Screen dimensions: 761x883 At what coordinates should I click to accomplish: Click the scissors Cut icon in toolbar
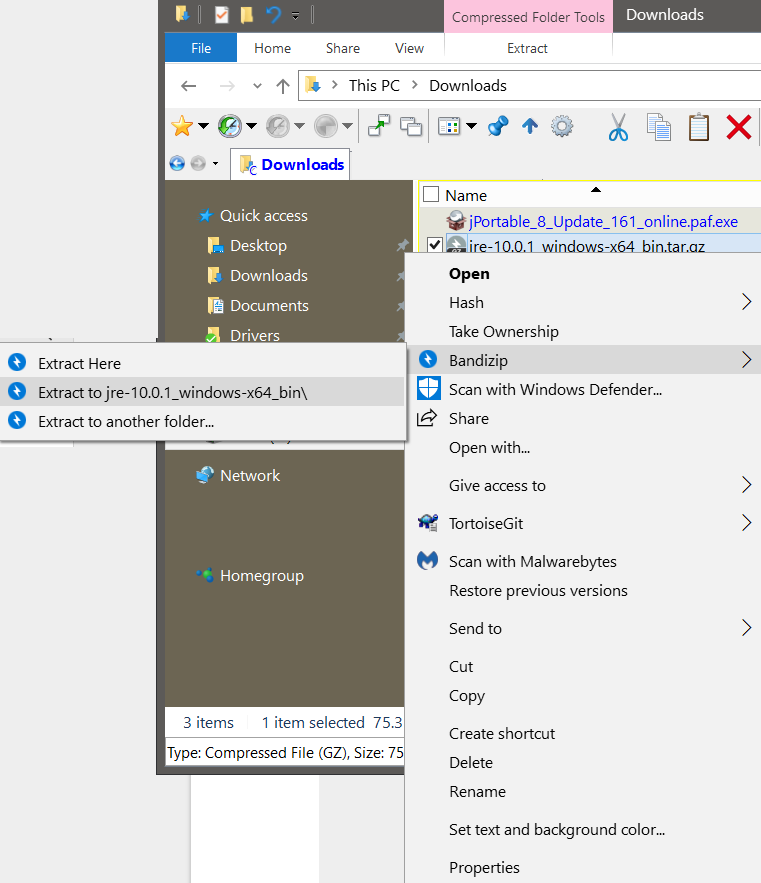[x=618, y=127]
